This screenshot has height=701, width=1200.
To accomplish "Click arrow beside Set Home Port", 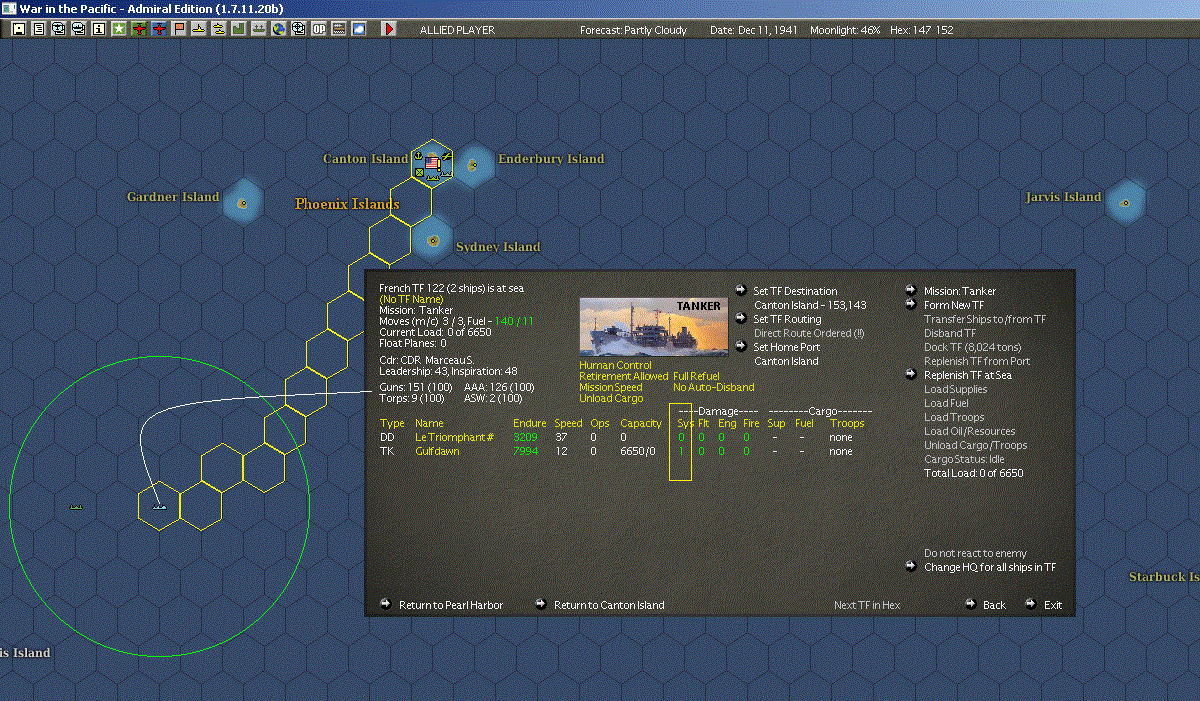I will pyautogui.click(x=741, y=346).
